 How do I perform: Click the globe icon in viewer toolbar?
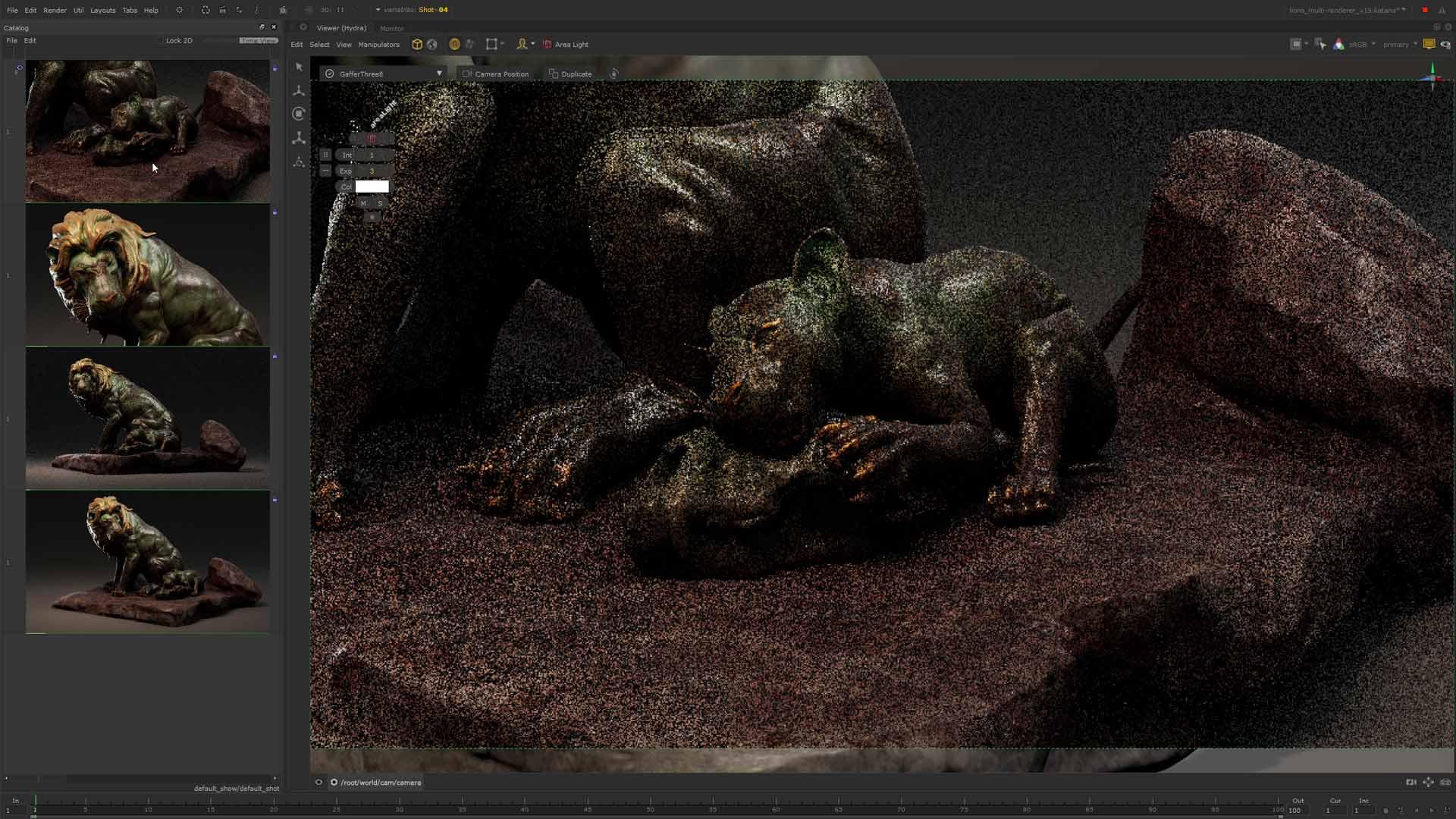[x=432, y=45]
